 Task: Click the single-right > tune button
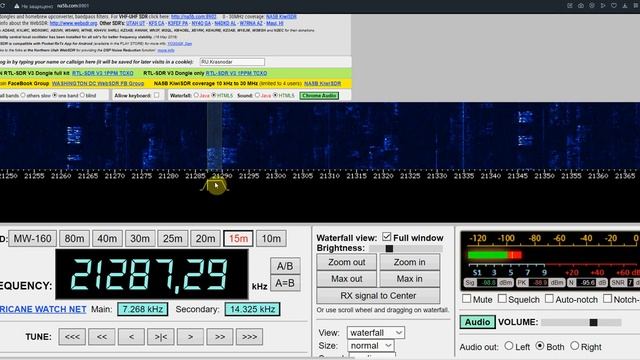[190, 337]
